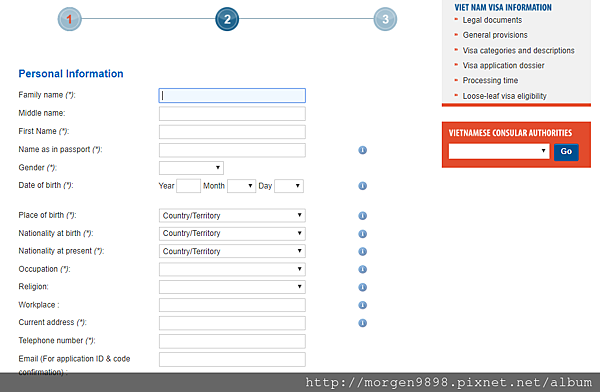Open Processing time link

pos(490,80)
